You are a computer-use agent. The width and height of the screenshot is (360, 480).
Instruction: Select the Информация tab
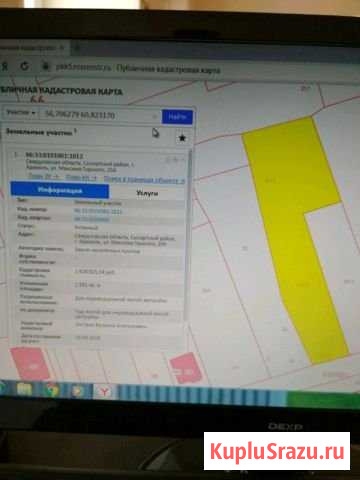60,190
